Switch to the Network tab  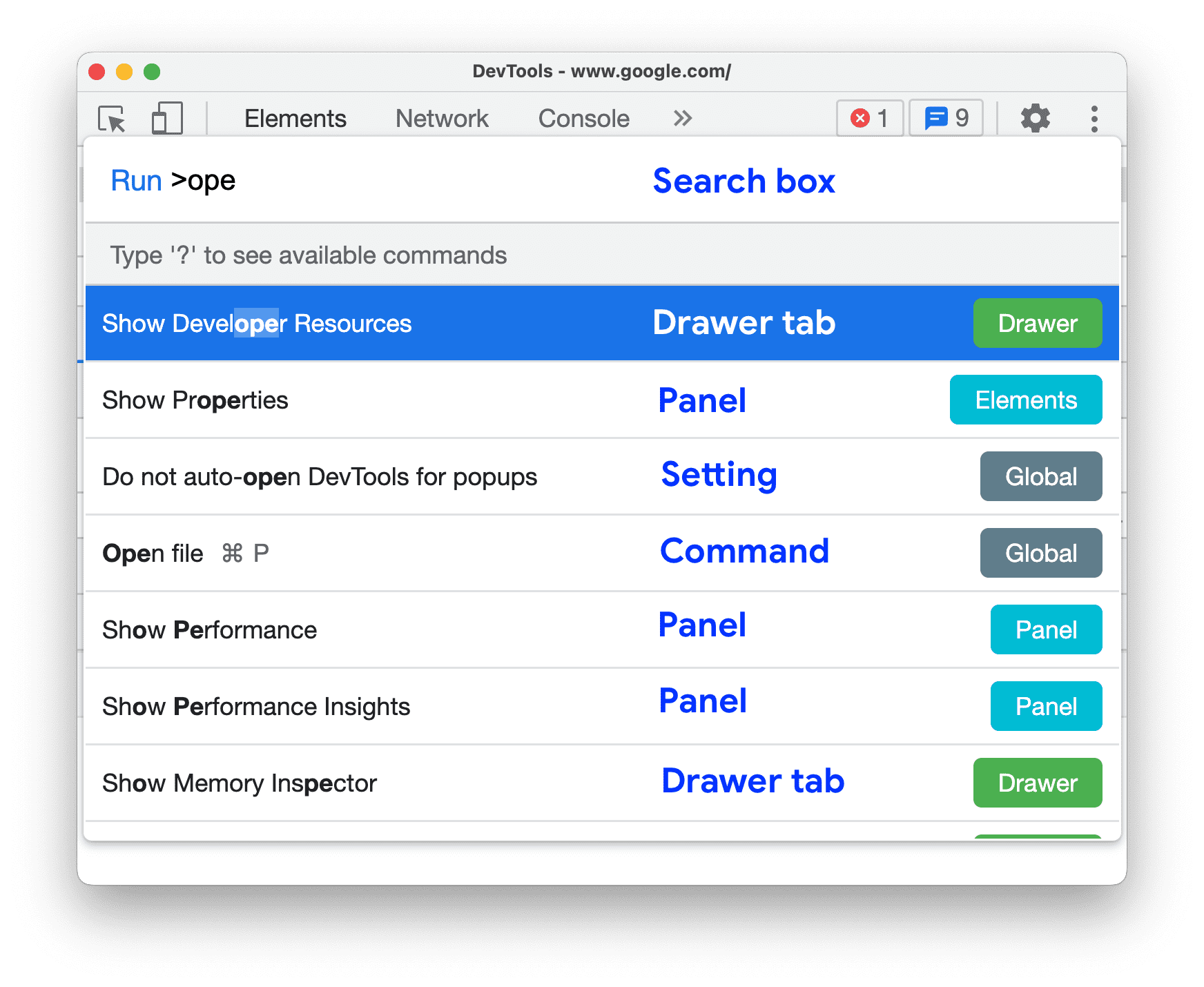[441, 118]
